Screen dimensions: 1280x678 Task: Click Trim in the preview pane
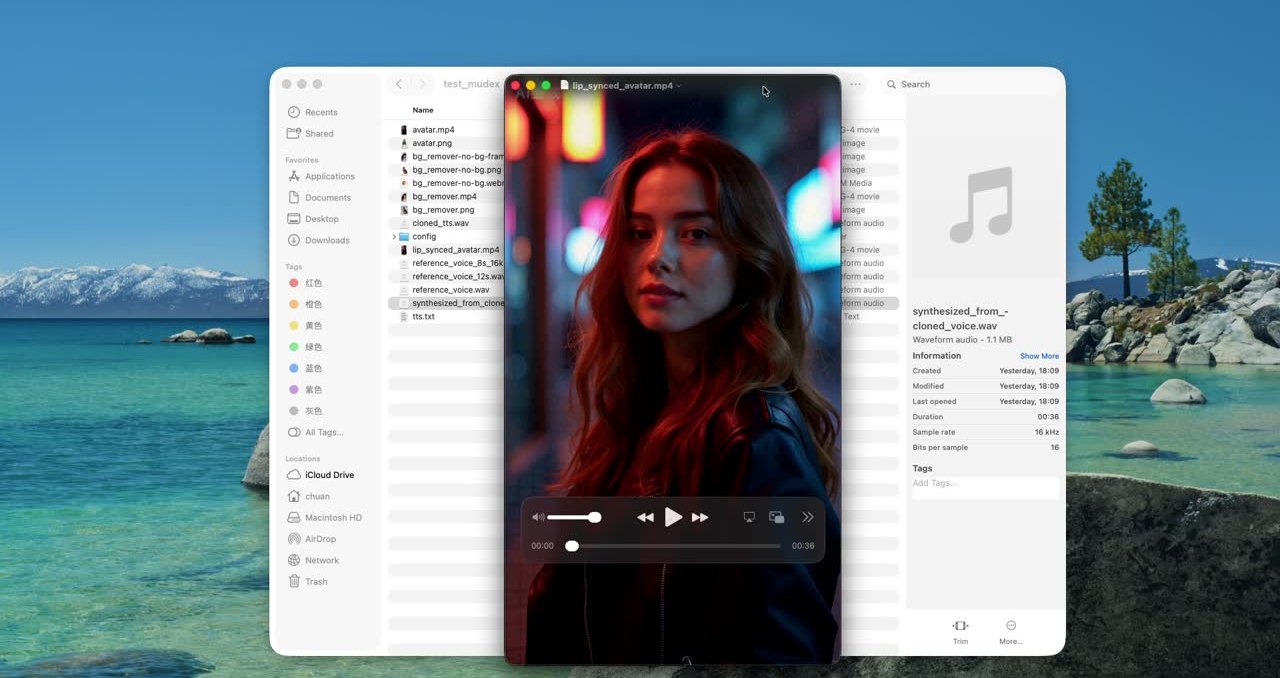960,632
